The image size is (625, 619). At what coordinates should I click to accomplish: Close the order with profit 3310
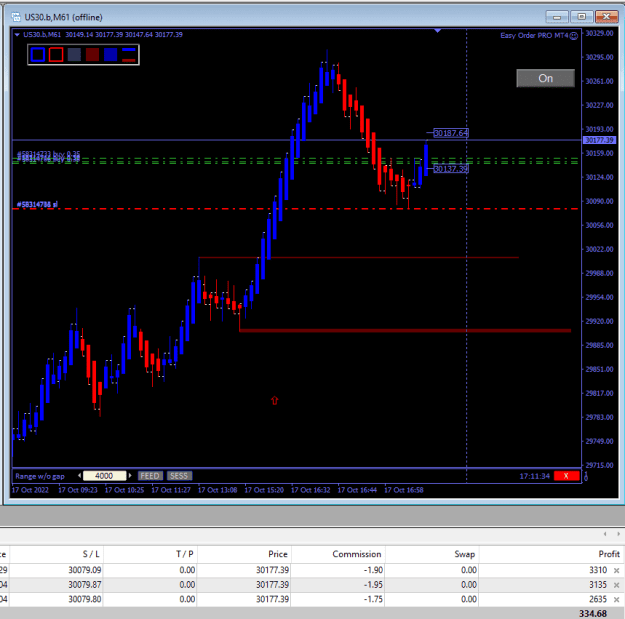(x=616, y=570)
